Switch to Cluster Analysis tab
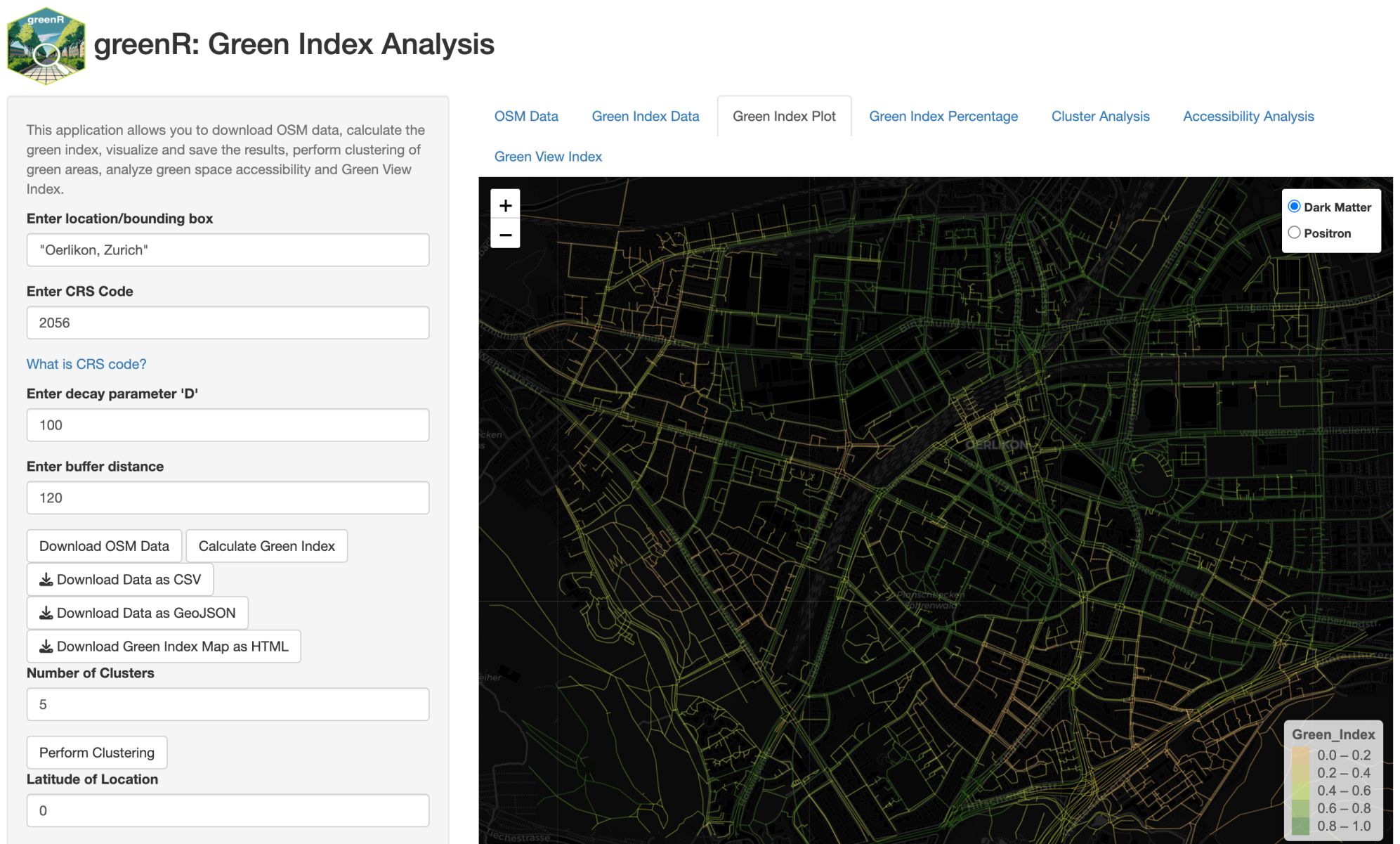 point(1100,117)
